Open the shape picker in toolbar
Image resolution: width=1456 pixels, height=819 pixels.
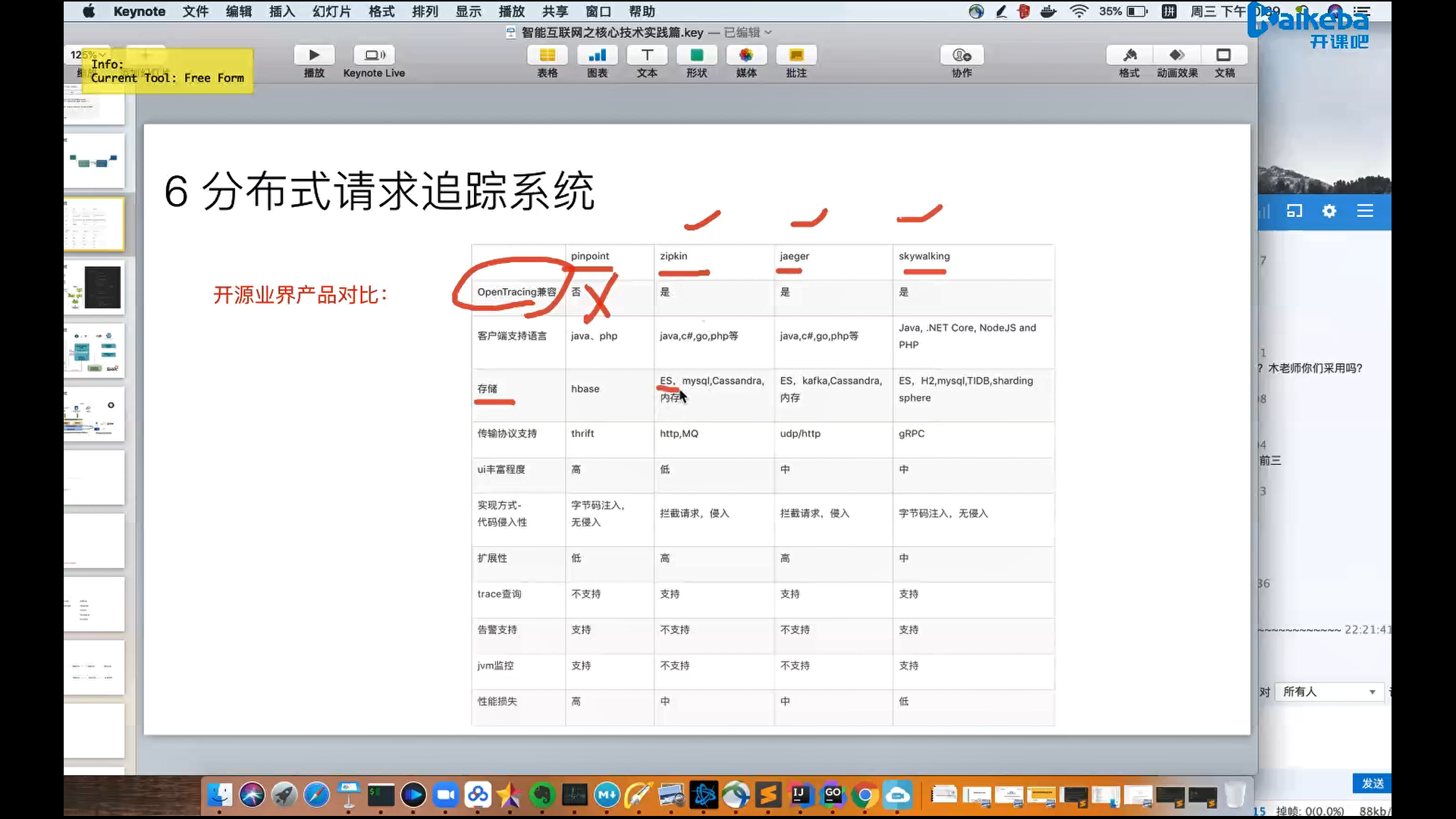click(x=696, y=55)
